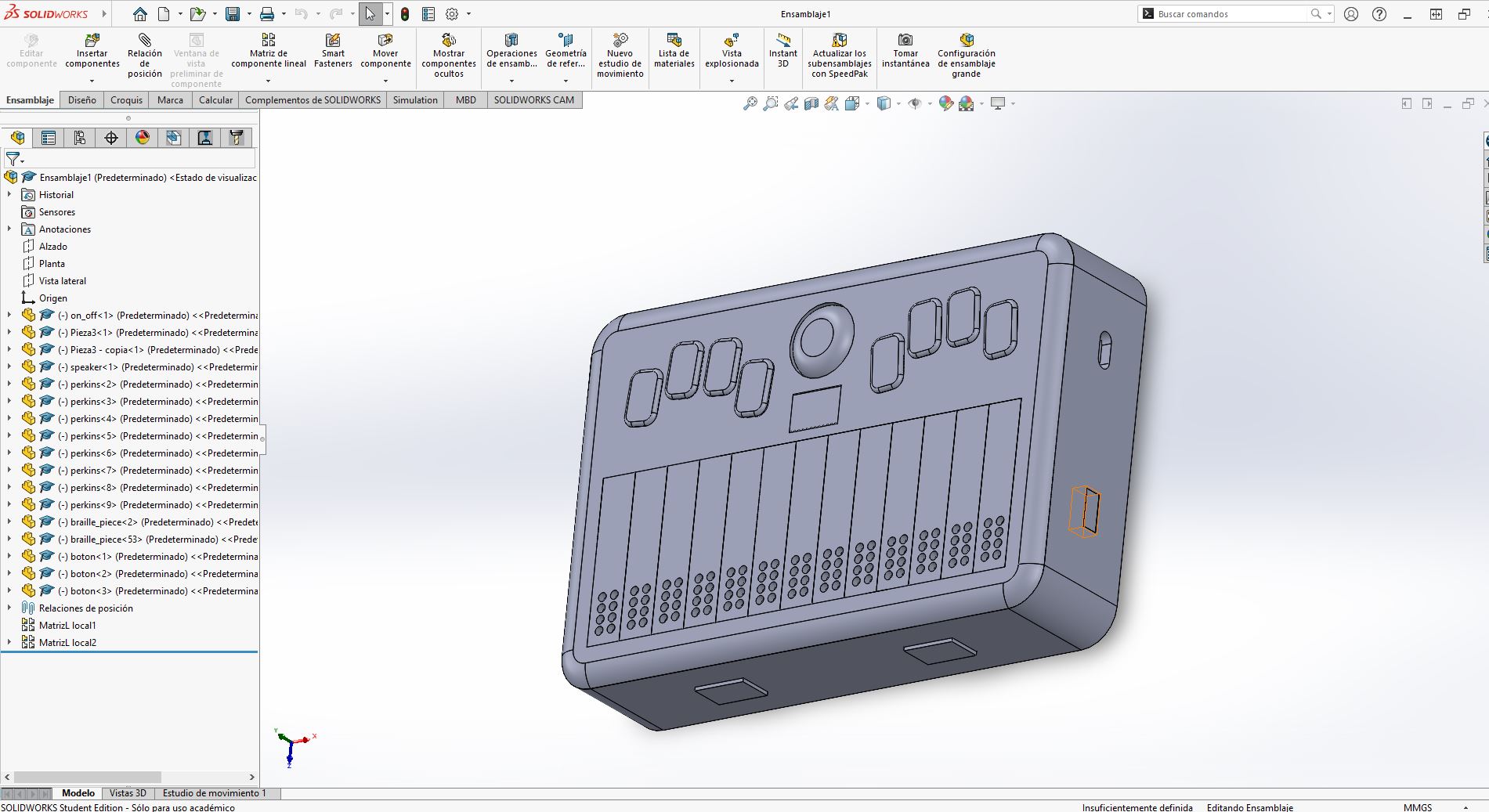Image resolution: width=1489 pixels, height=812 pixels.
Task: Open the Calcular ribbon tab
Action: pyautogui.click(x=215, y=99)
